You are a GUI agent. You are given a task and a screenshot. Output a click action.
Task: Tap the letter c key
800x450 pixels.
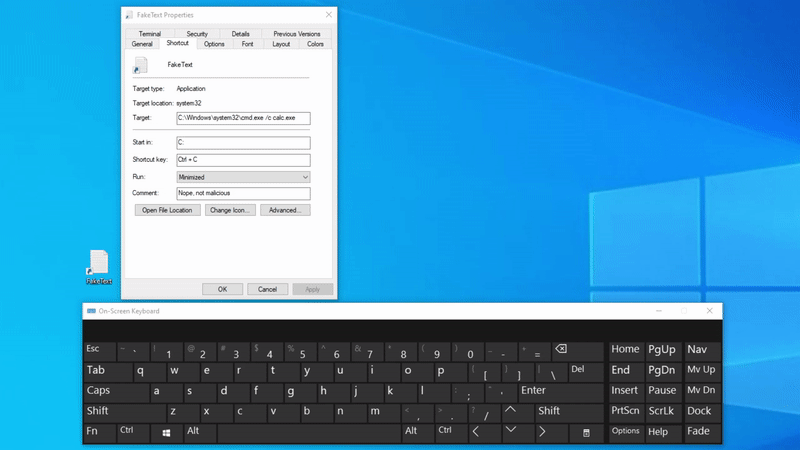pyautogui.click(x=250, y=412)
